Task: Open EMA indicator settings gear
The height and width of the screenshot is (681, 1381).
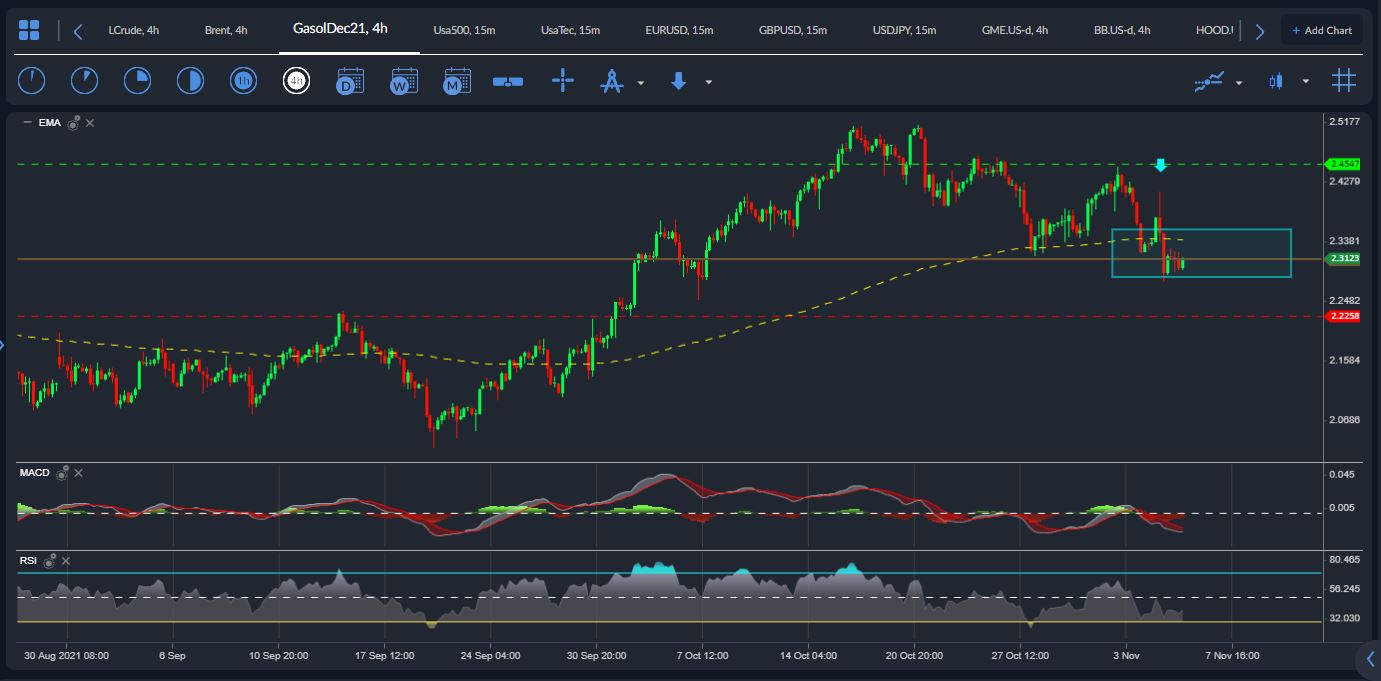Action: 73,123
